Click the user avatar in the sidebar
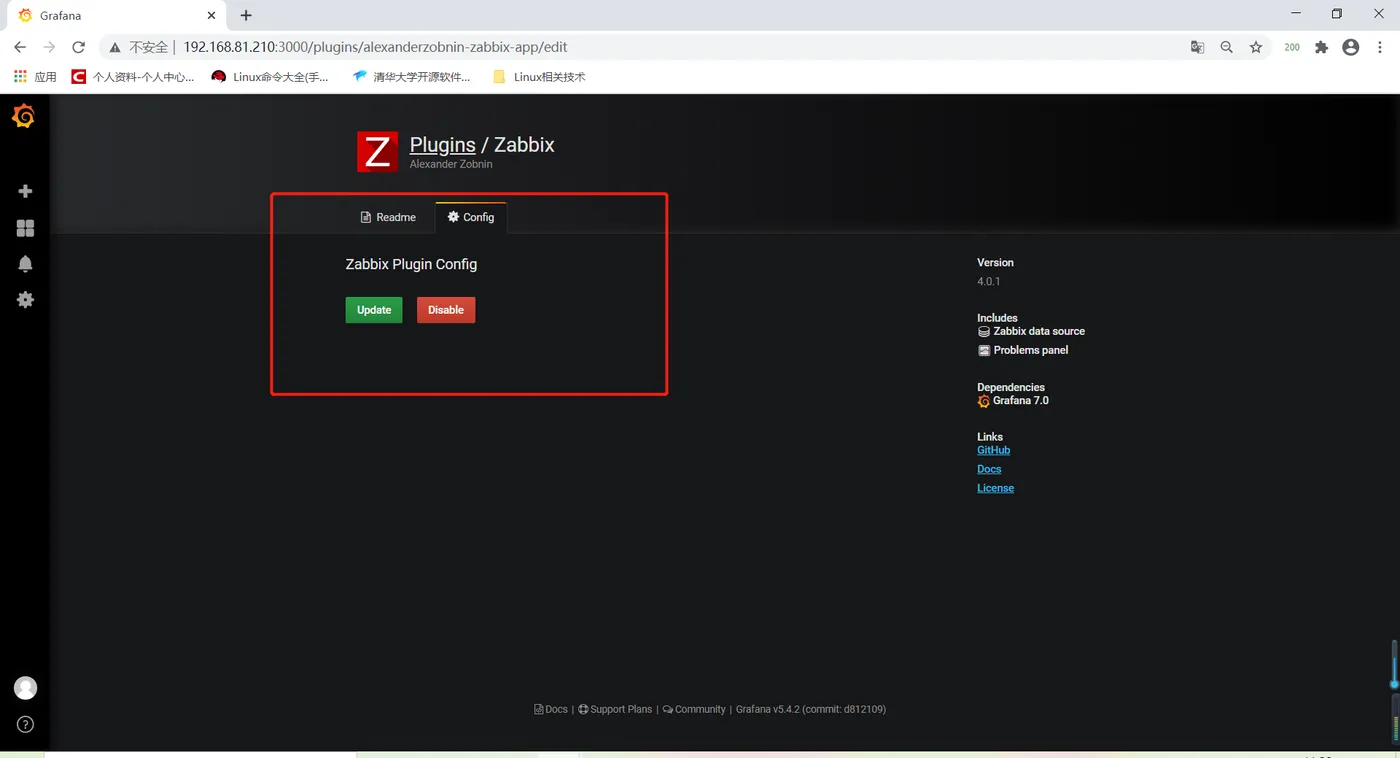Viewport: 1400px width, 758px height. click(x=25, y=688)
